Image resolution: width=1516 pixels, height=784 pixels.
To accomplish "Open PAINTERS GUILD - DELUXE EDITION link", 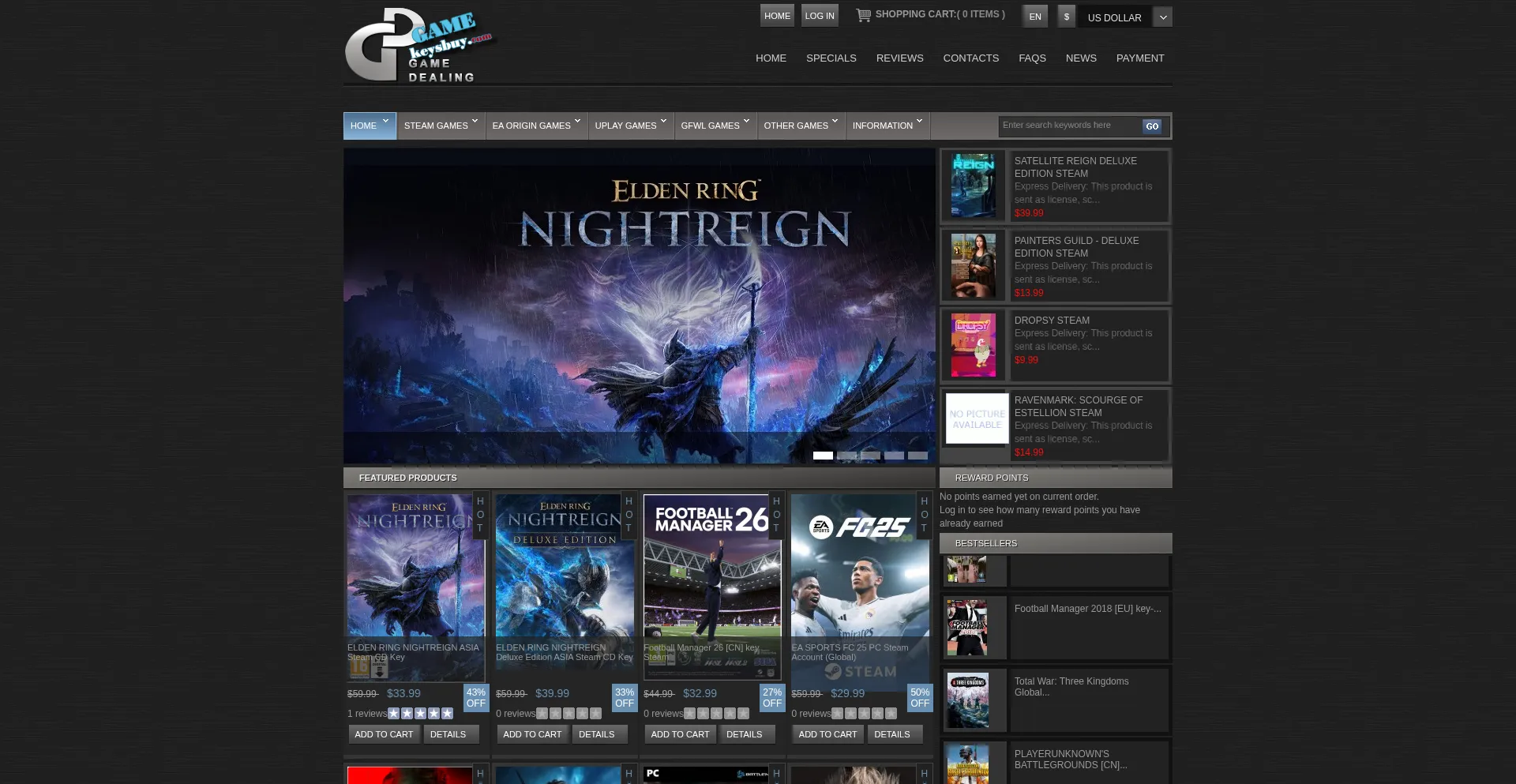I will pos(1076,247).
